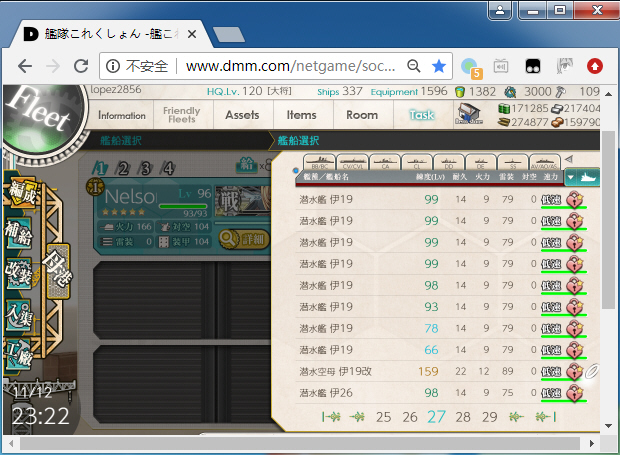Click the vertical page scrollbar thumb
The width and height of the screenshot is (620, 455).
click(x=609, y=220)
